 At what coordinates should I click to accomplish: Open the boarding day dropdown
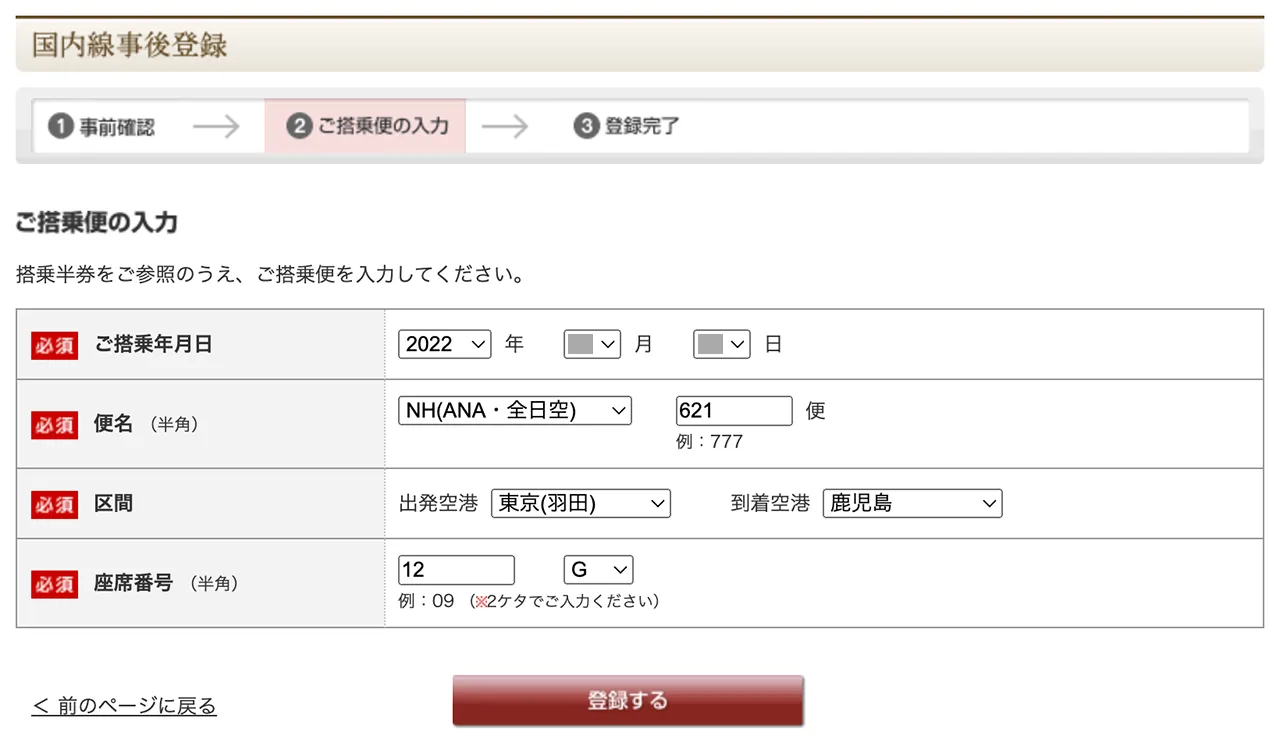(x=721, y=344)
